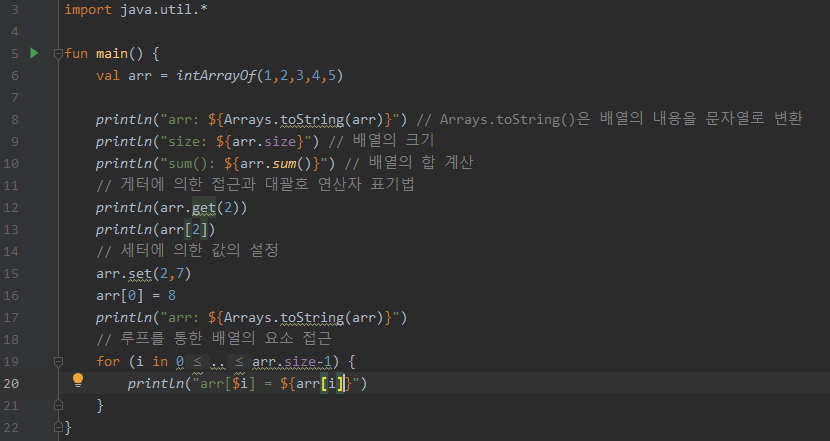Click 'sum()' call in arr.sum()

[292, 164]
